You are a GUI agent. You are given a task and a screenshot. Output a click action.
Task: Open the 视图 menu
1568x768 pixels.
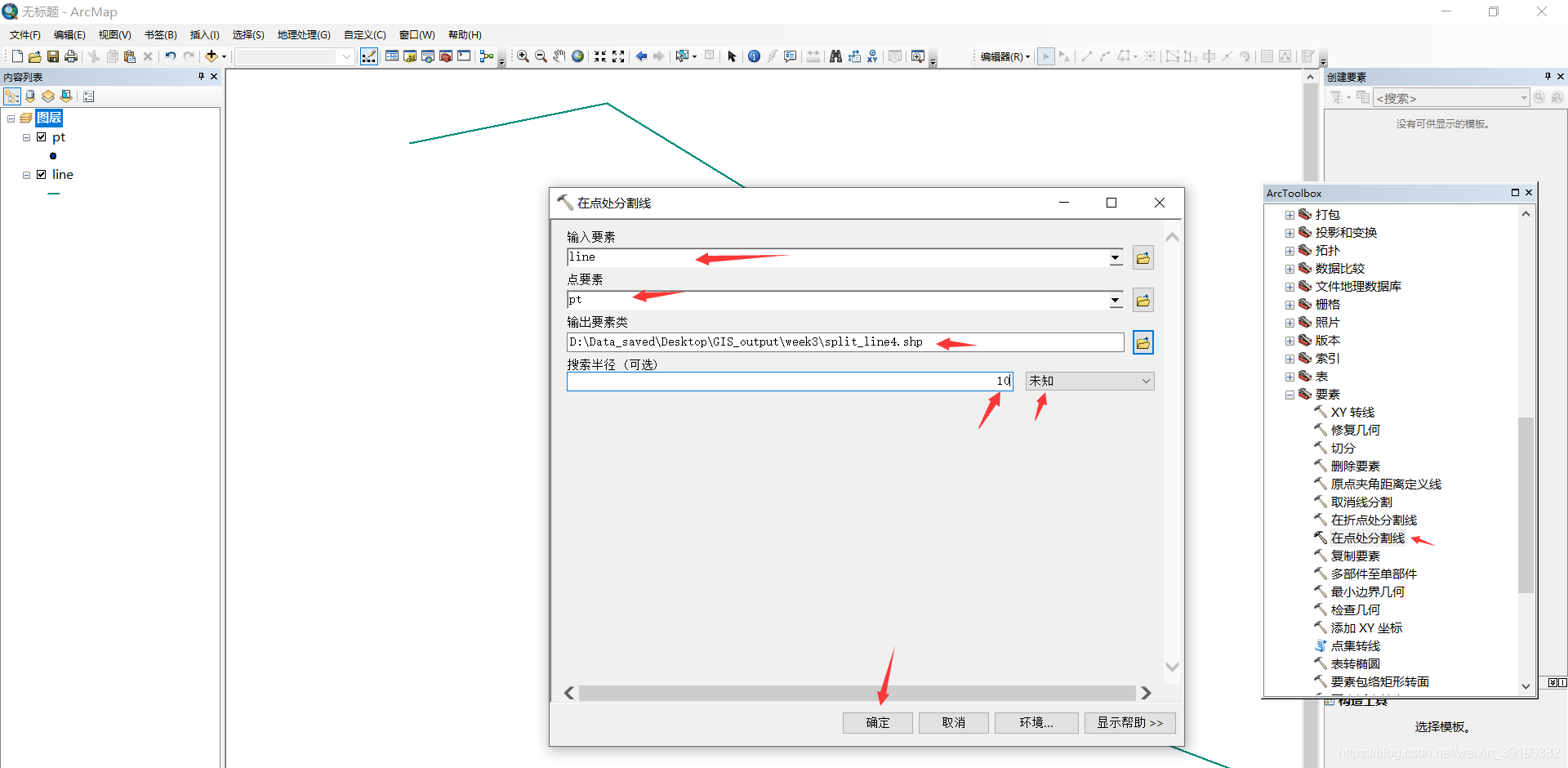pyautogui.click(x=114, y=35)
